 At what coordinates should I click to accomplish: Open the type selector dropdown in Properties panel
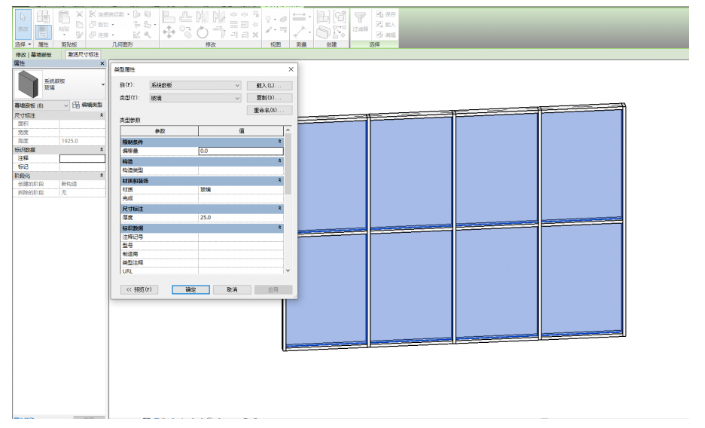pyautogui.click(x=103, y=85)
